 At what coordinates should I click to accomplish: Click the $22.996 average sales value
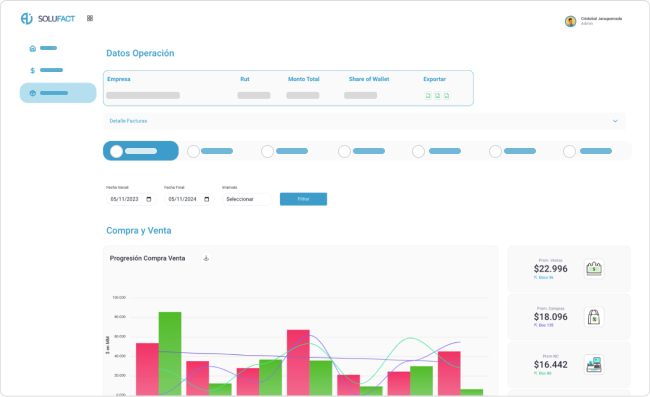coord(551,269)
